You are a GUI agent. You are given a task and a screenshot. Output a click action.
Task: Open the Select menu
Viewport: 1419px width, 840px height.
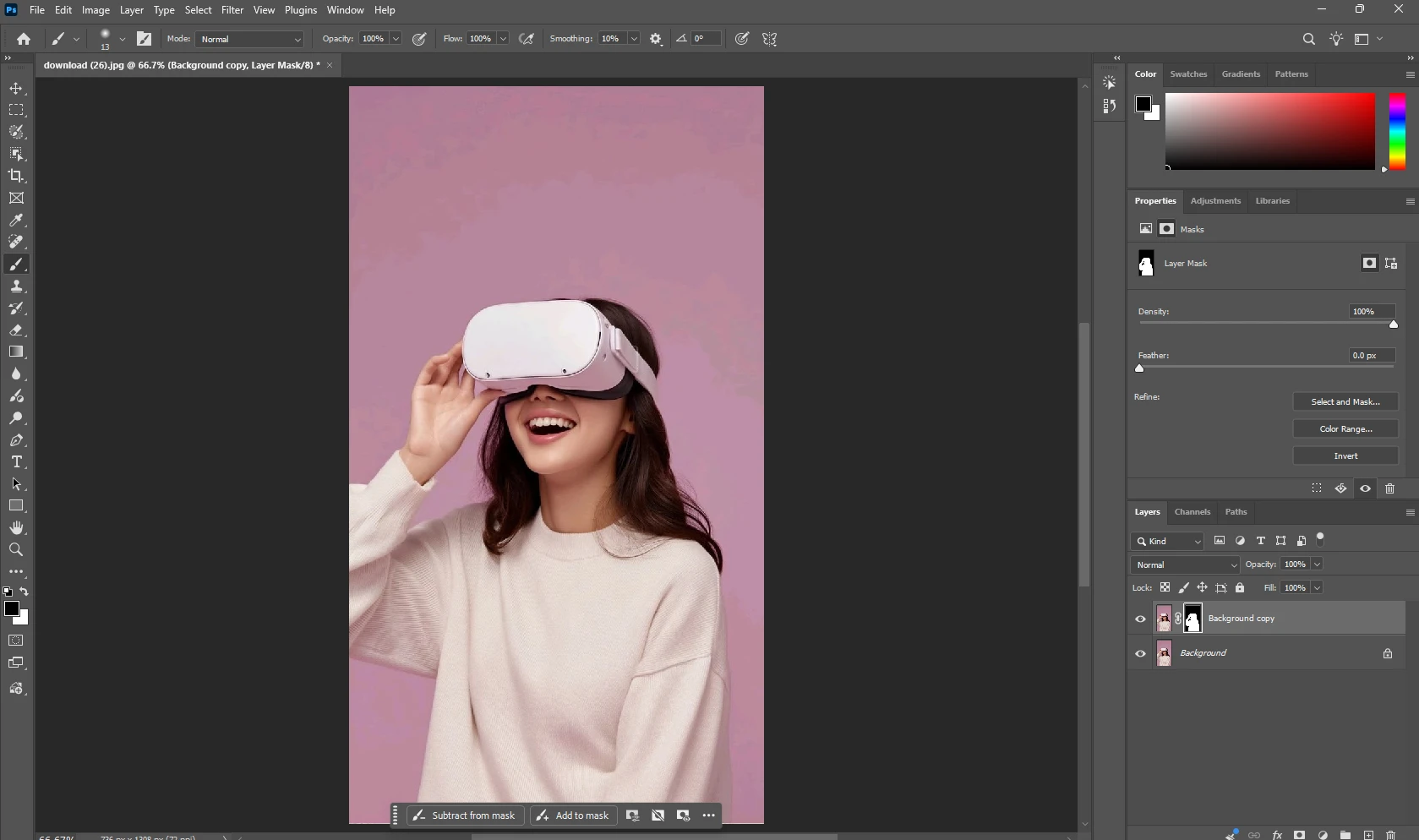198,10
